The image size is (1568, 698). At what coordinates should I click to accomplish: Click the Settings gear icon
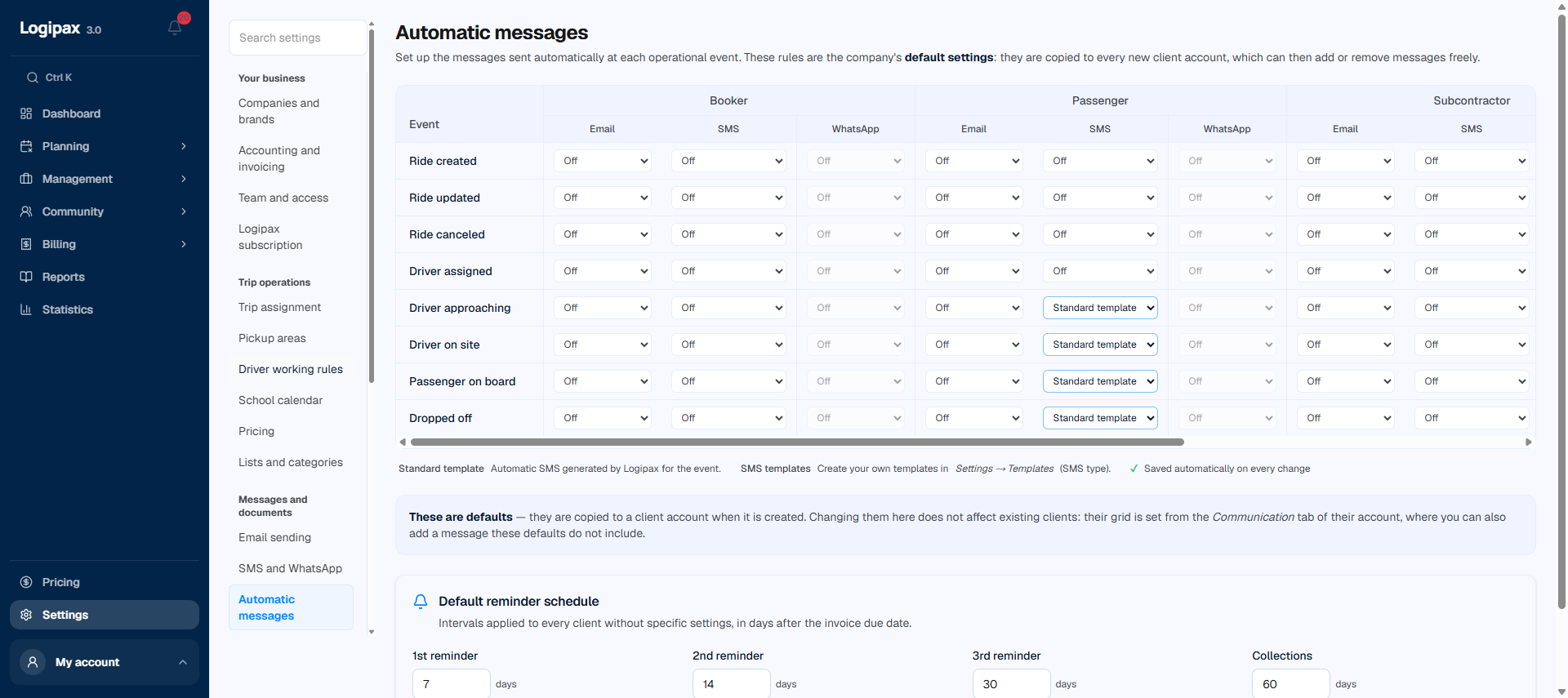tap(26, 615)
